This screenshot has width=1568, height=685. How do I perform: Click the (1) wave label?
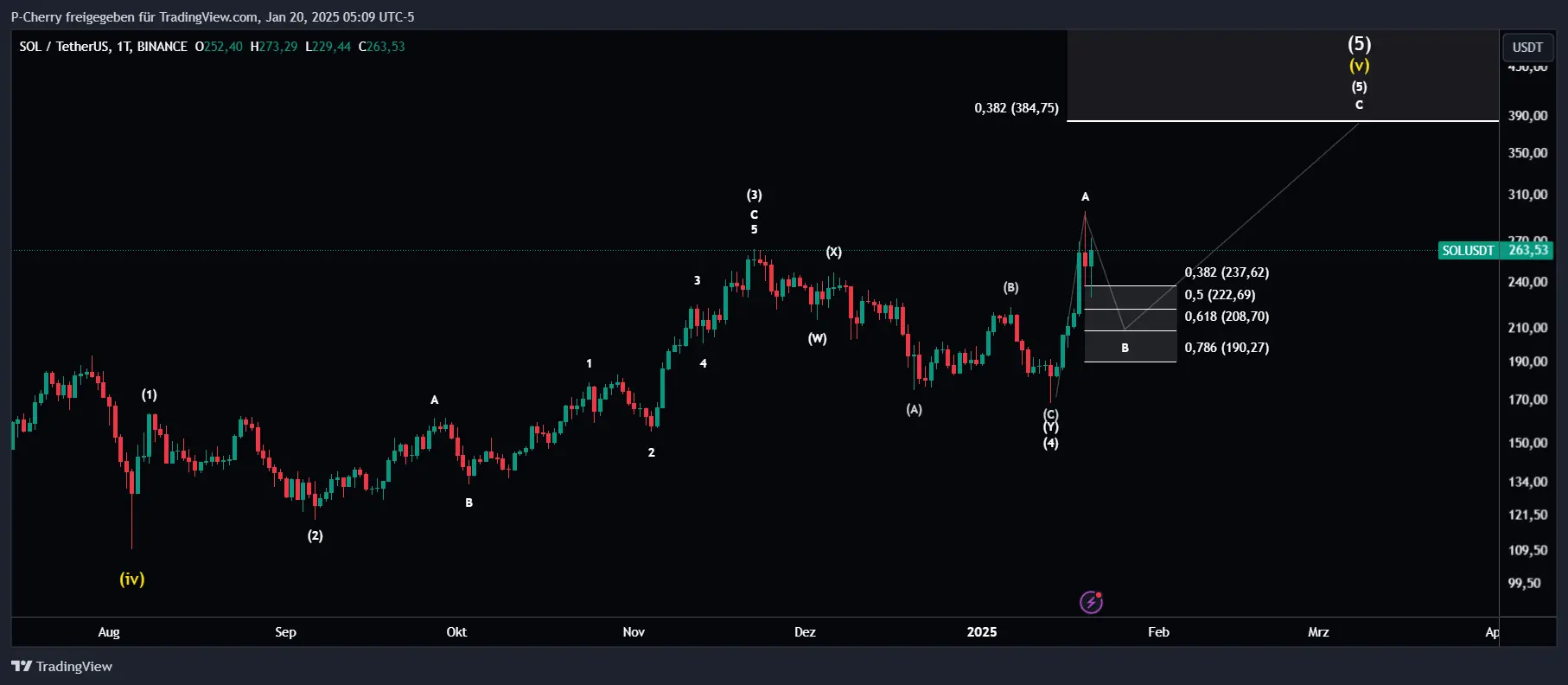(150, 394)
